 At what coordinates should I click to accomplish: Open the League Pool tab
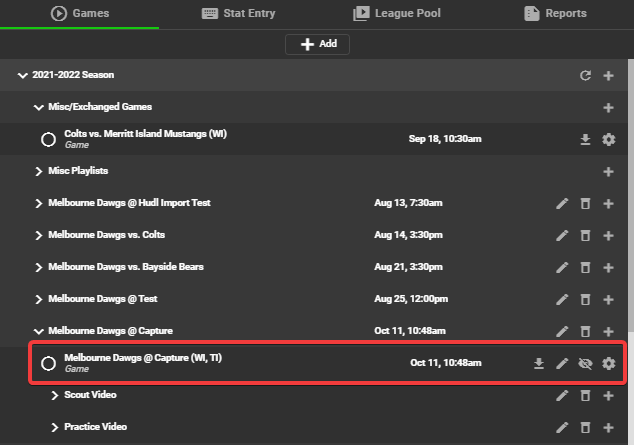[x=397, y=13]
